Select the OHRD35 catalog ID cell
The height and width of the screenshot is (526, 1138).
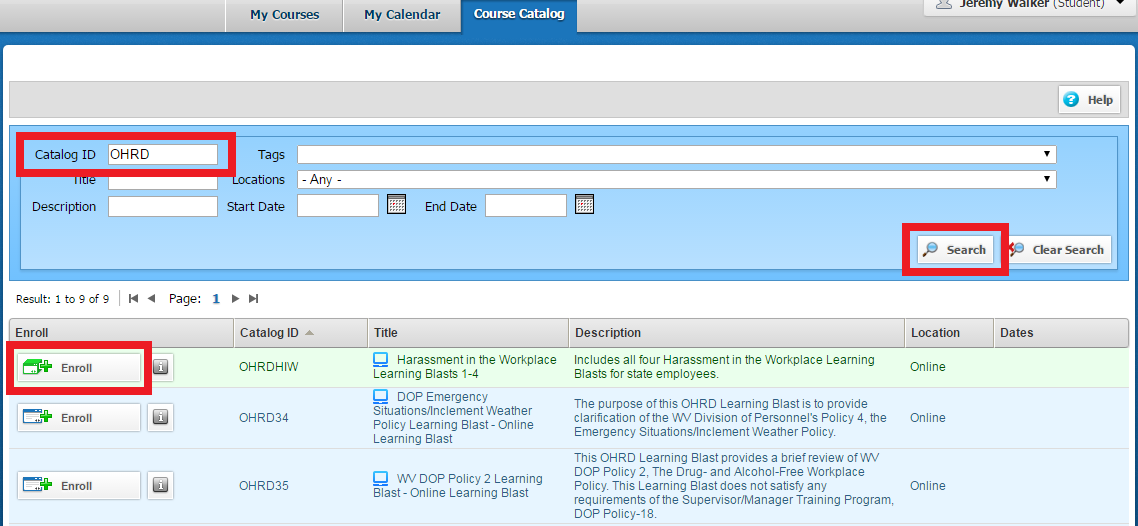click(263, 485)
